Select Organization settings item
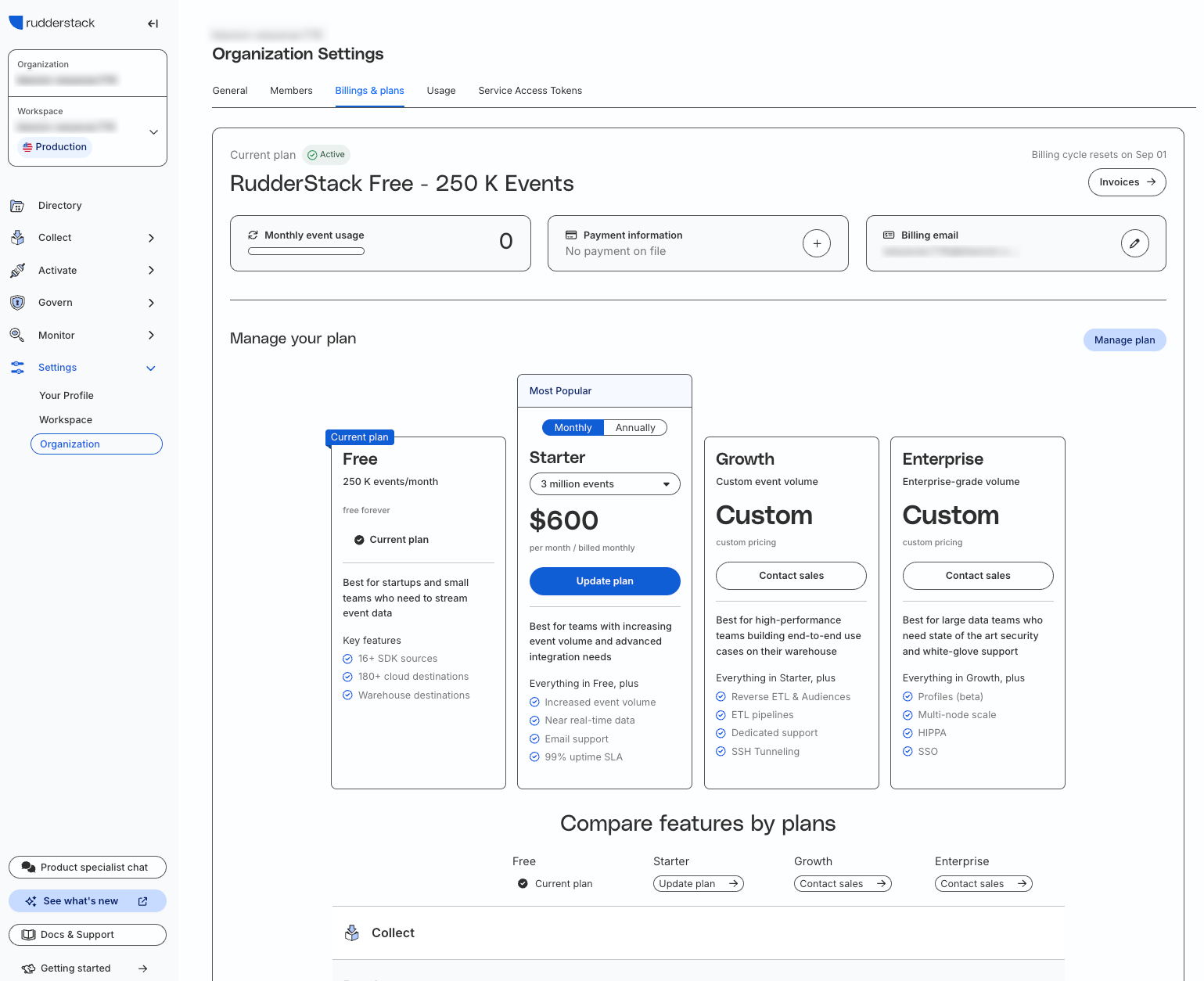This screenshot has height=981, width=1204. point(96,444)
